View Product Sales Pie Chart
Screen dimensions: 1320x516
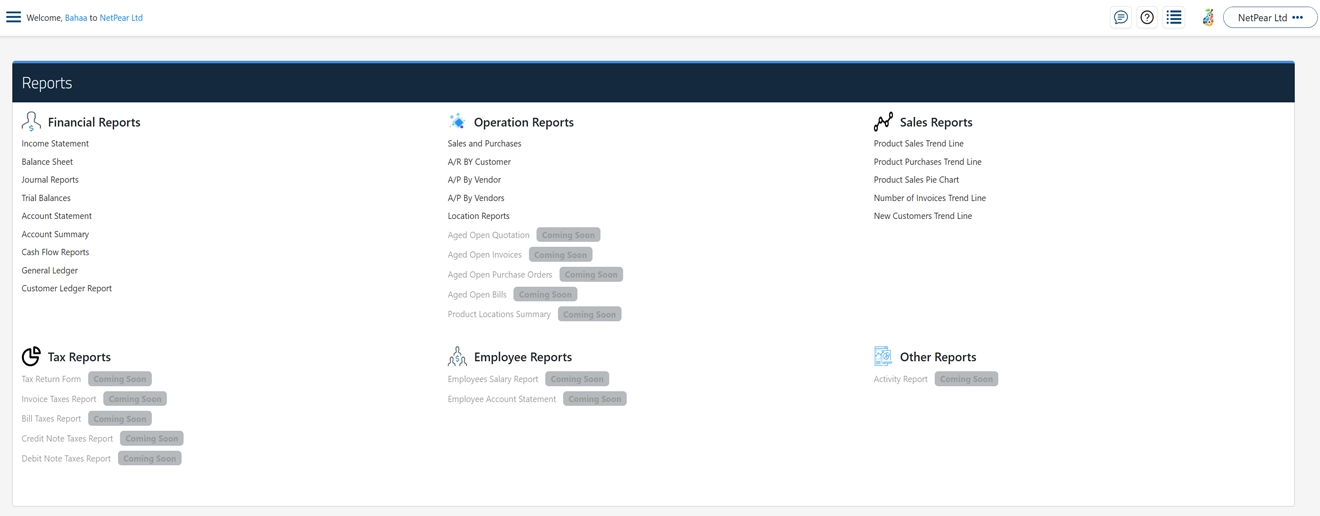(x=916, y=180)
